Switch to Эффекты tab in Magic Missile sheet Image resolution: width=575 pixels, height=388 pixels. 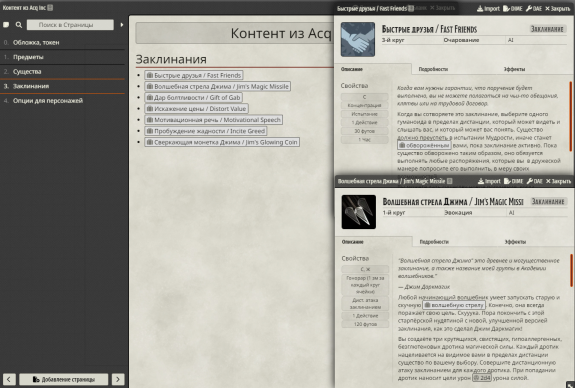pos(515,242)
